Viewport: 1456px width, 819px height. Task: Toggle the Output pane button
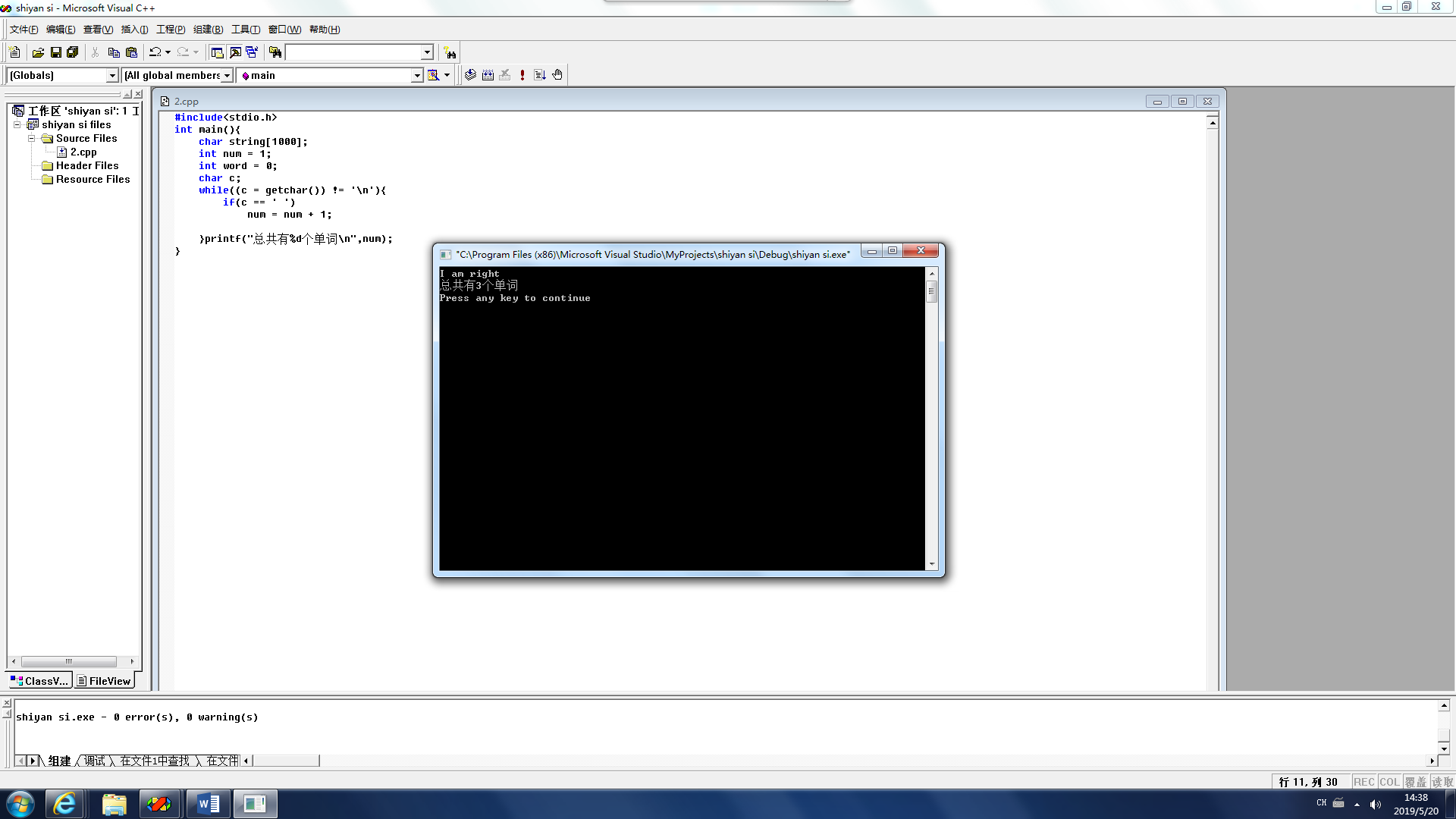[x=235, y=52]
